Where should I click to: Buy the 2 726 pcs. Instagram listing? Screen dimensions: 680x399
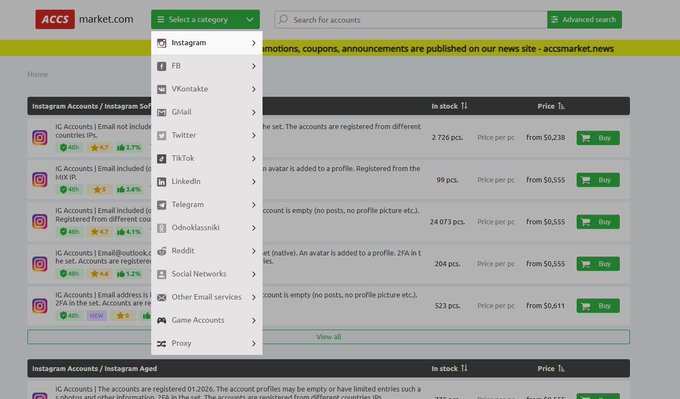click(598, 138)
